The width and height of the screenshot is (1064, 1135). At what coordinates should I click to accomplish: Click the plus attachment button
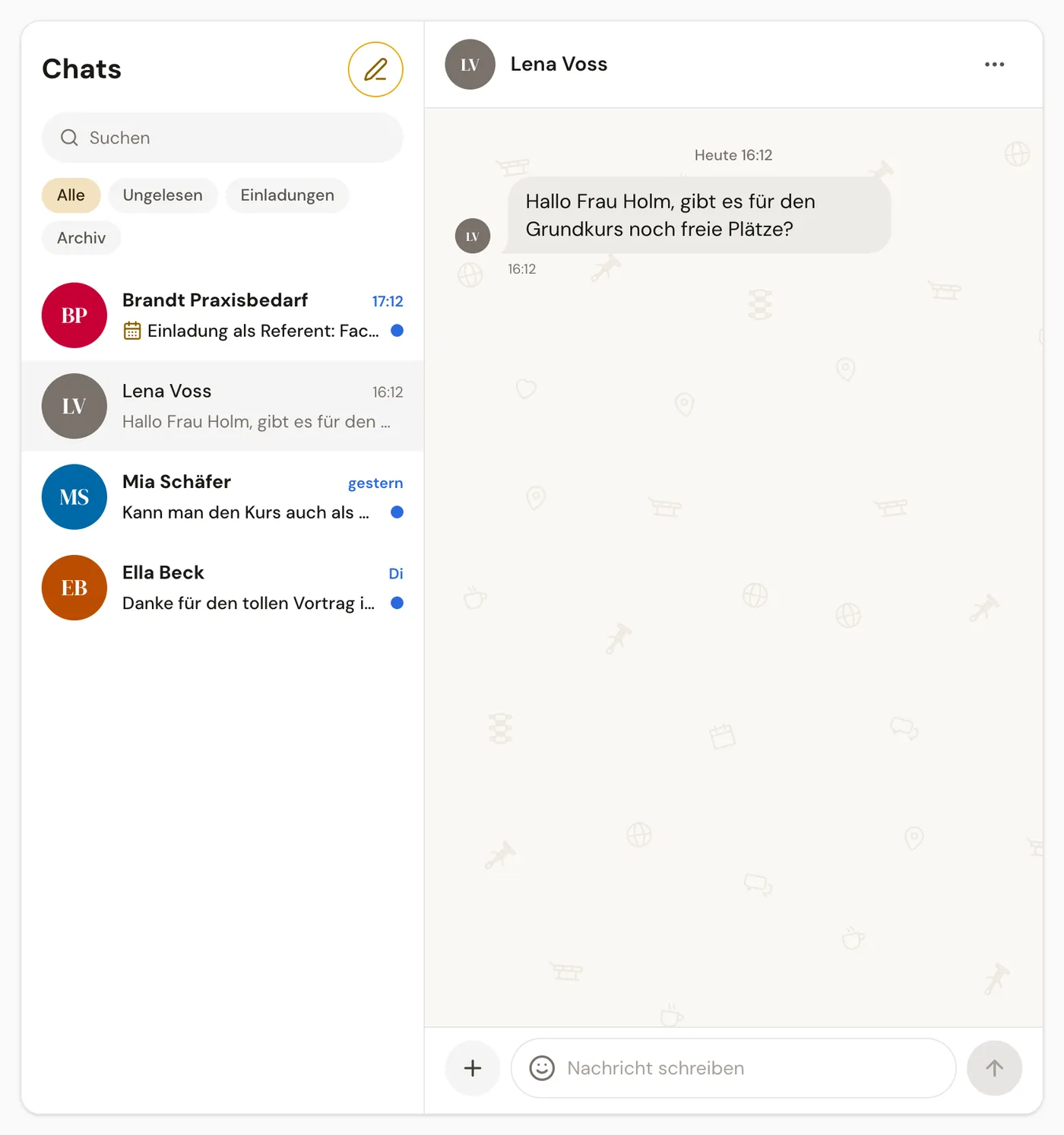point(473,1068)
